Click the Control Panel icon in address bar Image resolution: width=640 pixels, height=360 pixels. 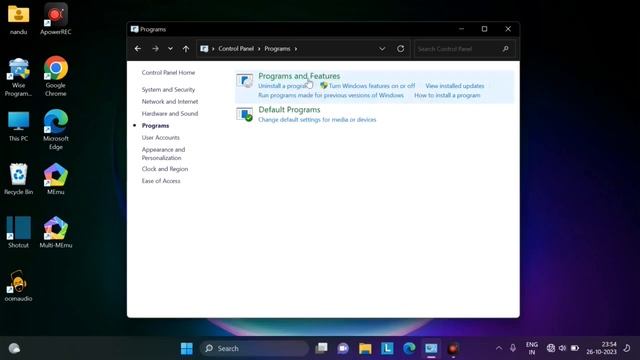(204, 49)
